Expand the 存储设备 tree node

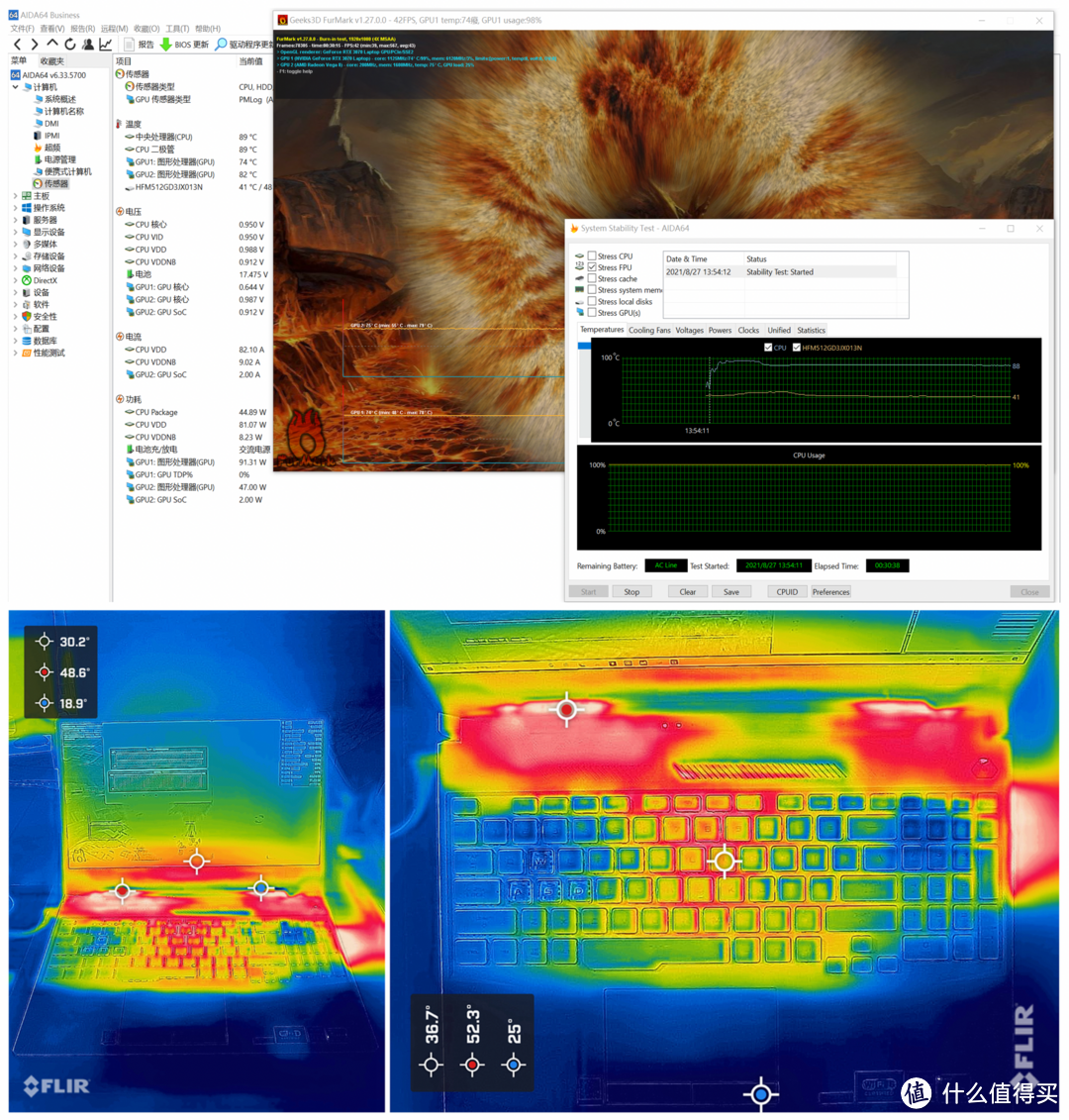(15, 256)
